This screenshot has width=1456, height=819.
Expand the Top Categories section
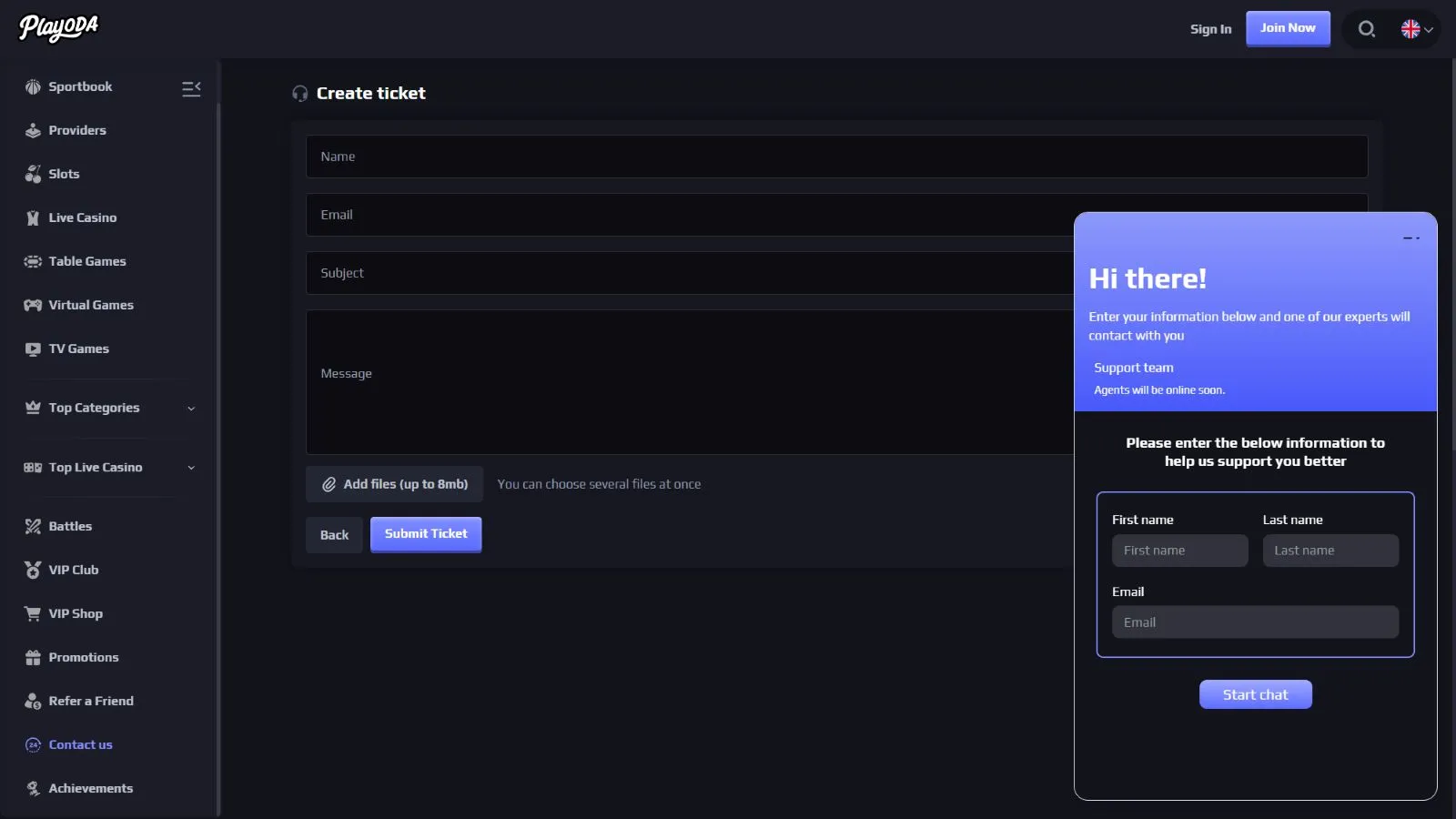point(191,409)
